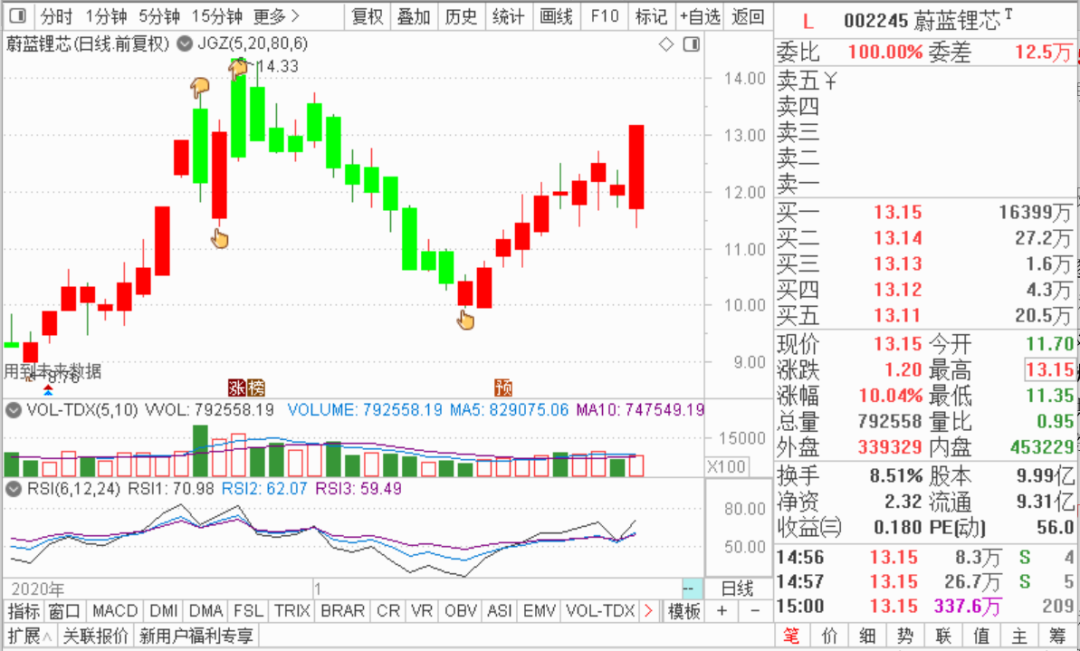
Task: Click the 返回 button in top toolbar
Action: 747,16
